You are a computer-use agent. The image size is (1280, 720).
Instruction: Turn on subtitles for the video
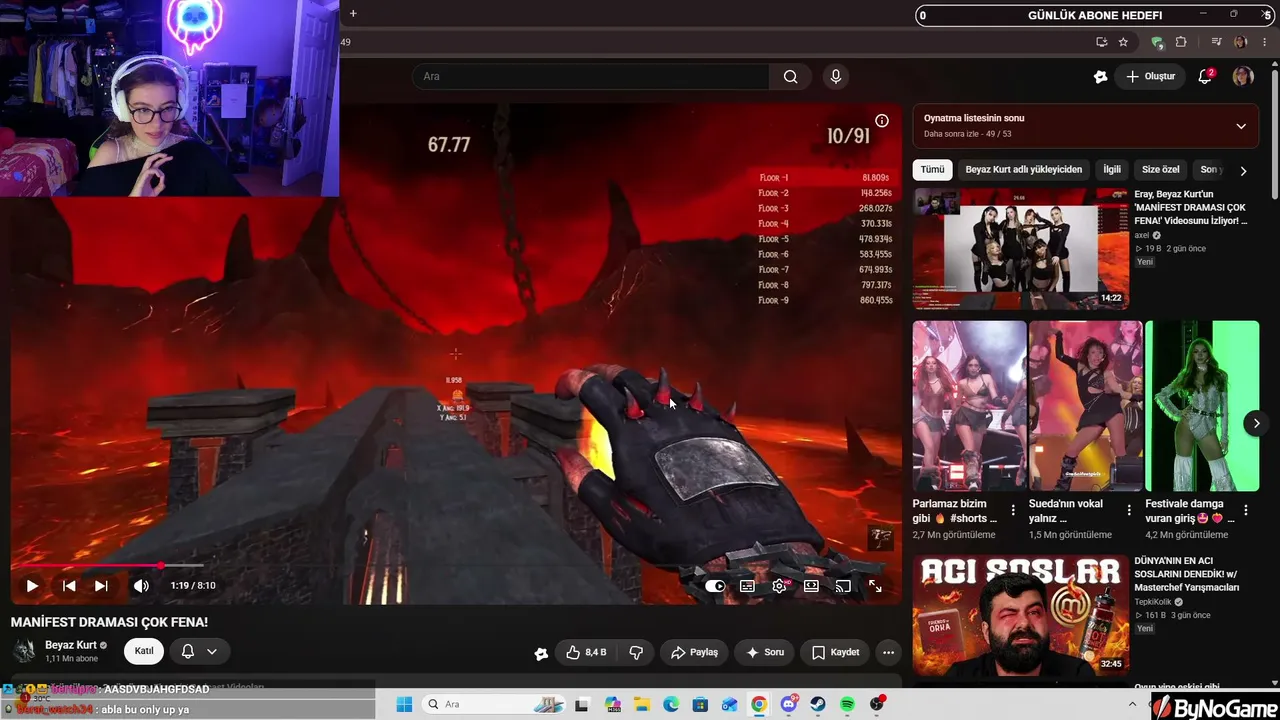tap(747, 586)
